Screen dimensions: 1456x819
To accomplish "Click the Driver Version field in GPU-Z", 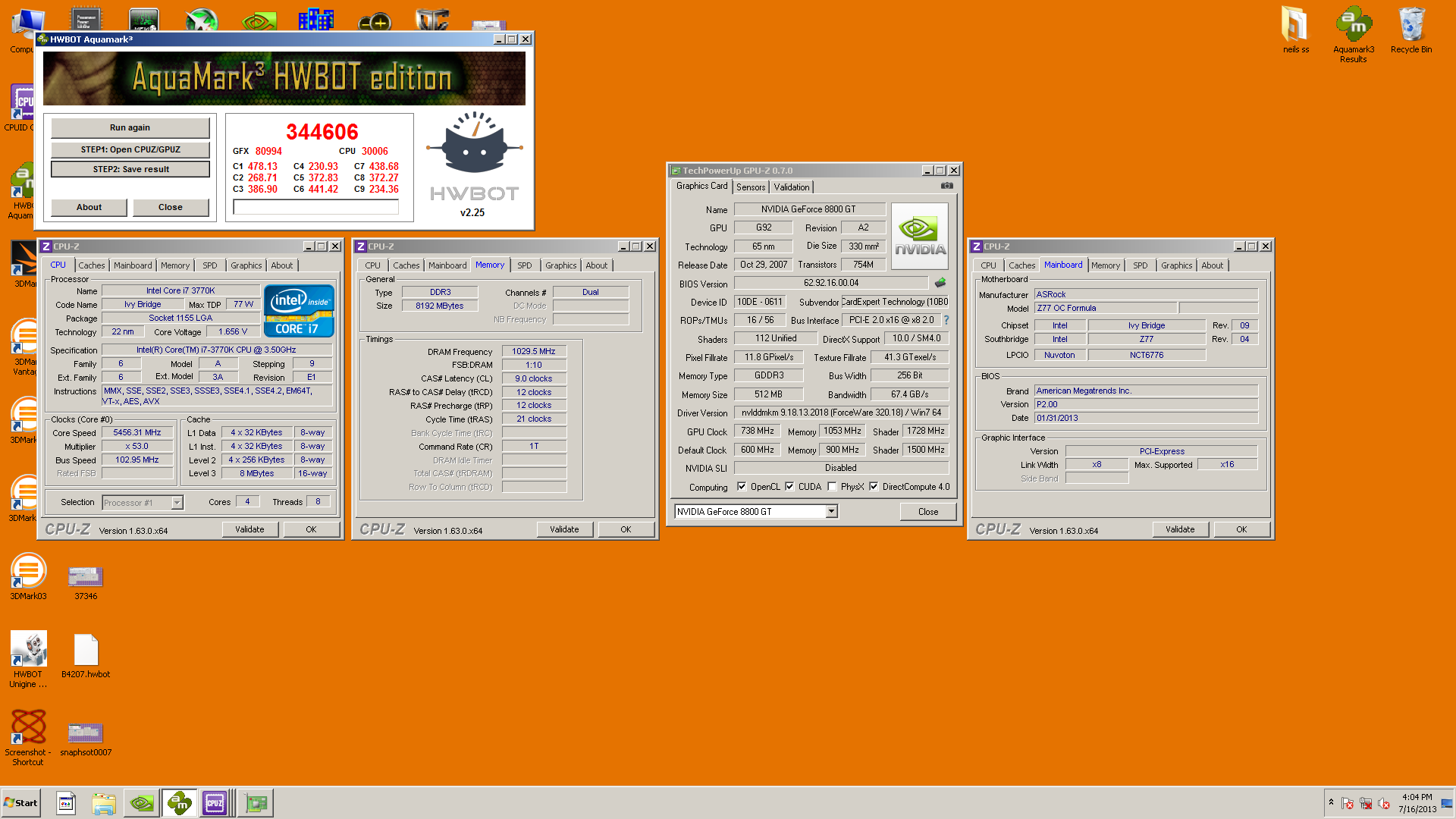I will tap(841, 413).
